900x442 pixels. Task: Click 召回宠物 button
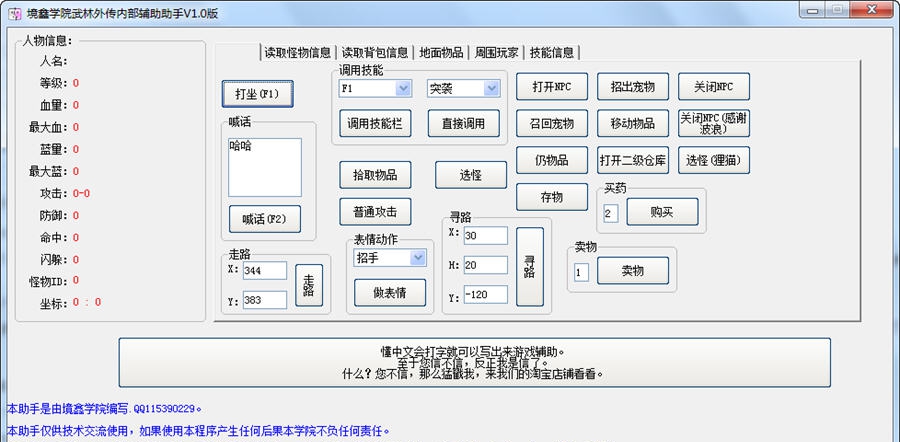[x=552, y=123]
